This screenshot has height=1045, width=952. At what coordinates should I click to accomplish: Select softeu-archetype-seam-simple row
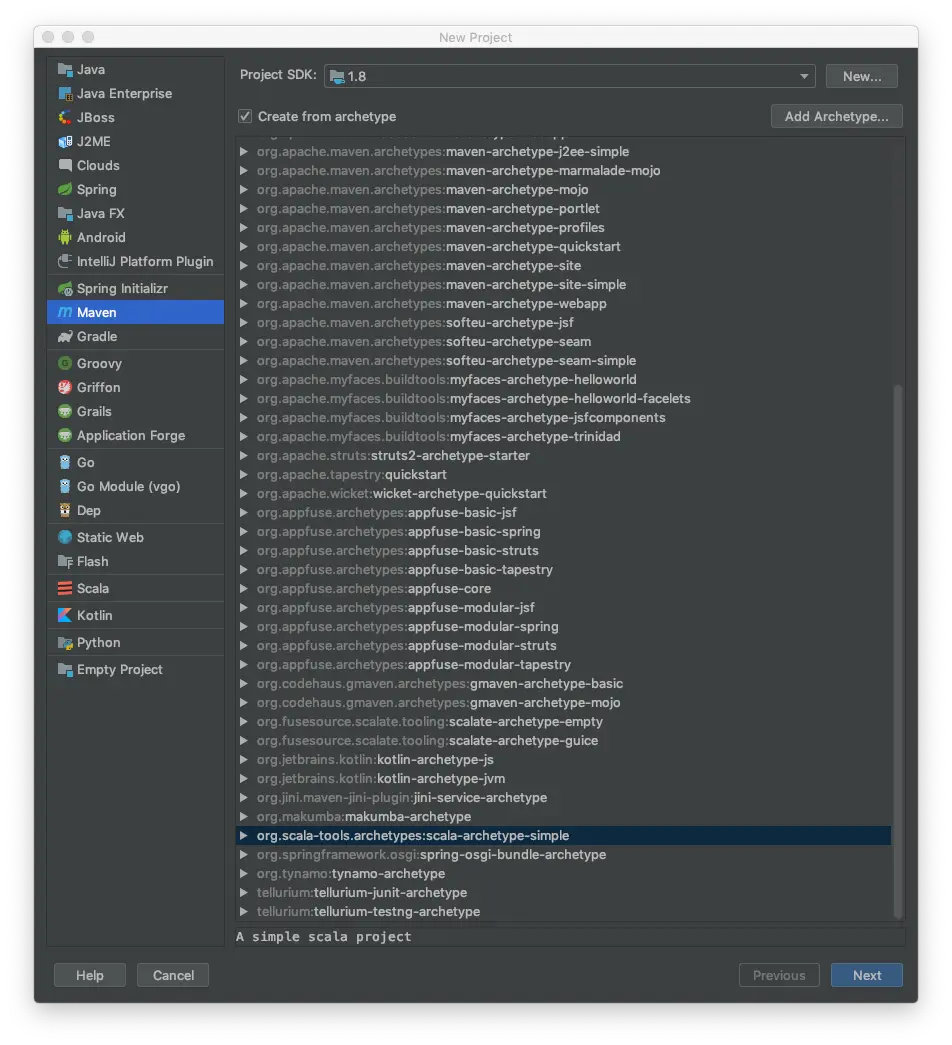coord(564,361)
